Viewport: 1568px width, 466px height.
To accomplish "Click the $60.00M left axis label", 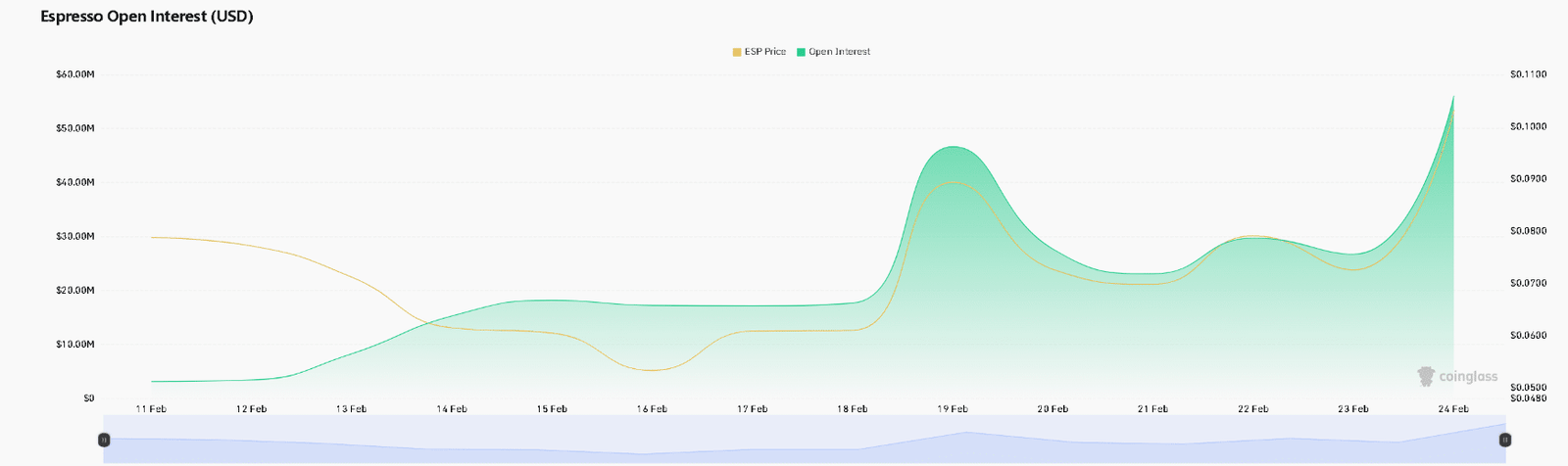I will pyautogui.click(x=75, y=74).
